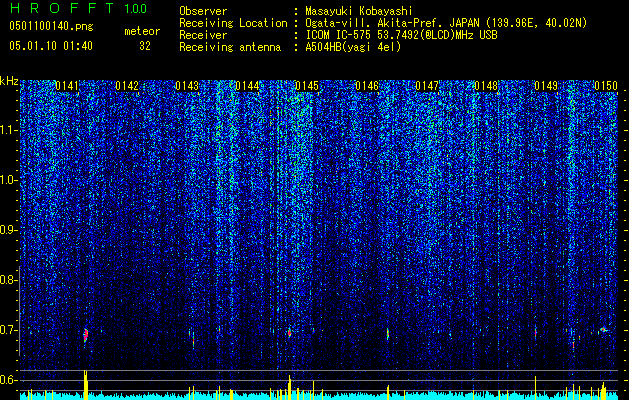Click the yellow power spike below 0149

click(x=536, y=388)
